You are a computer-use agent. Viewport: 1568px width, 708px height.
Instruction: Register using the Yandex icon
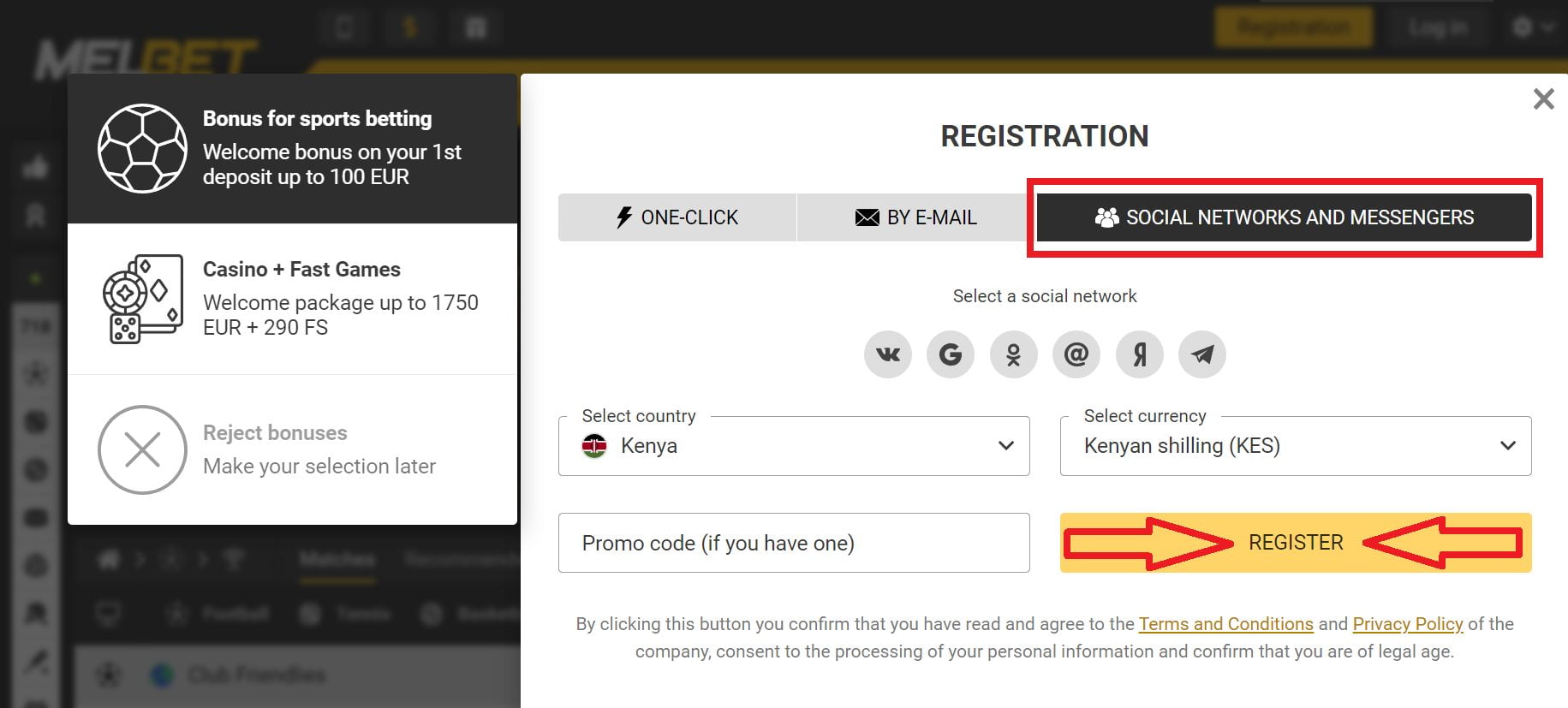[x=1140, y=354]
